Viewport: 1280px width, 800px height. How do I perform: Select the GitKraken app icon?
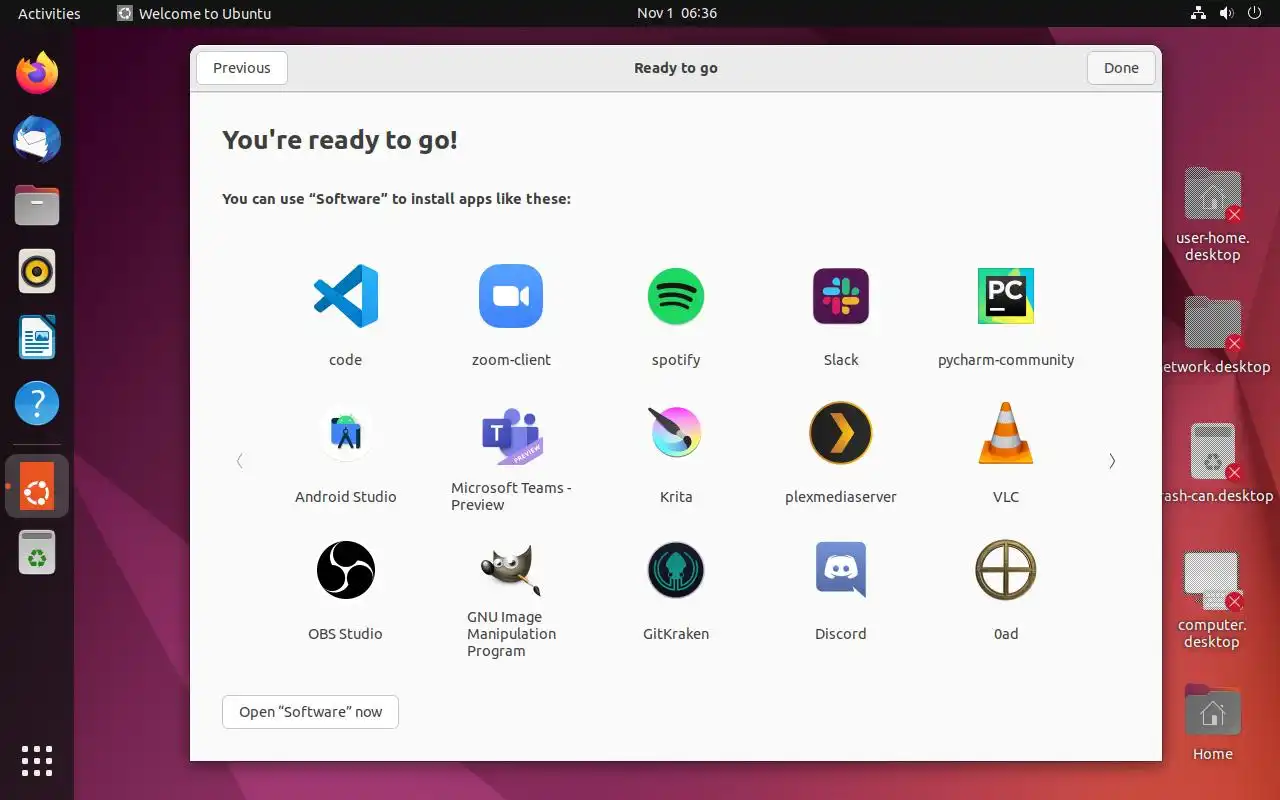pos(676,570)
